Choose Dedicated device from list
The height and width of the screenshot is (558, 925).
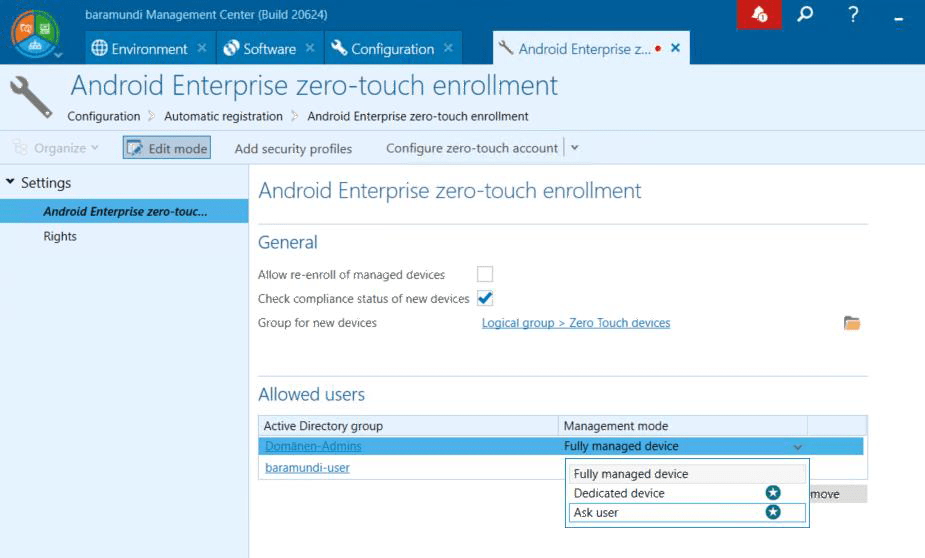click(x=687, y=493)
